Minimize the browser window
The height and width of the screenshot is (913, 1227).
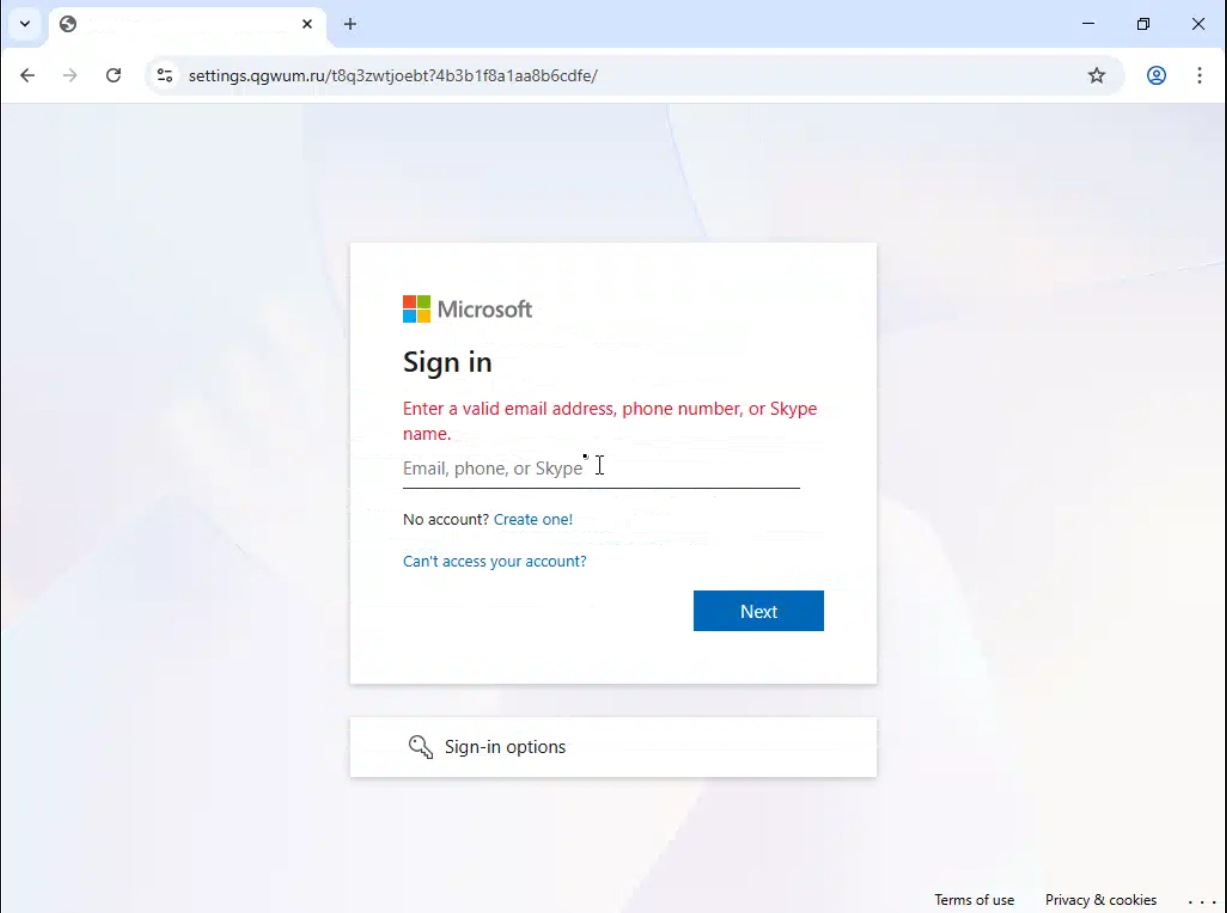(x=1089, y=24)
